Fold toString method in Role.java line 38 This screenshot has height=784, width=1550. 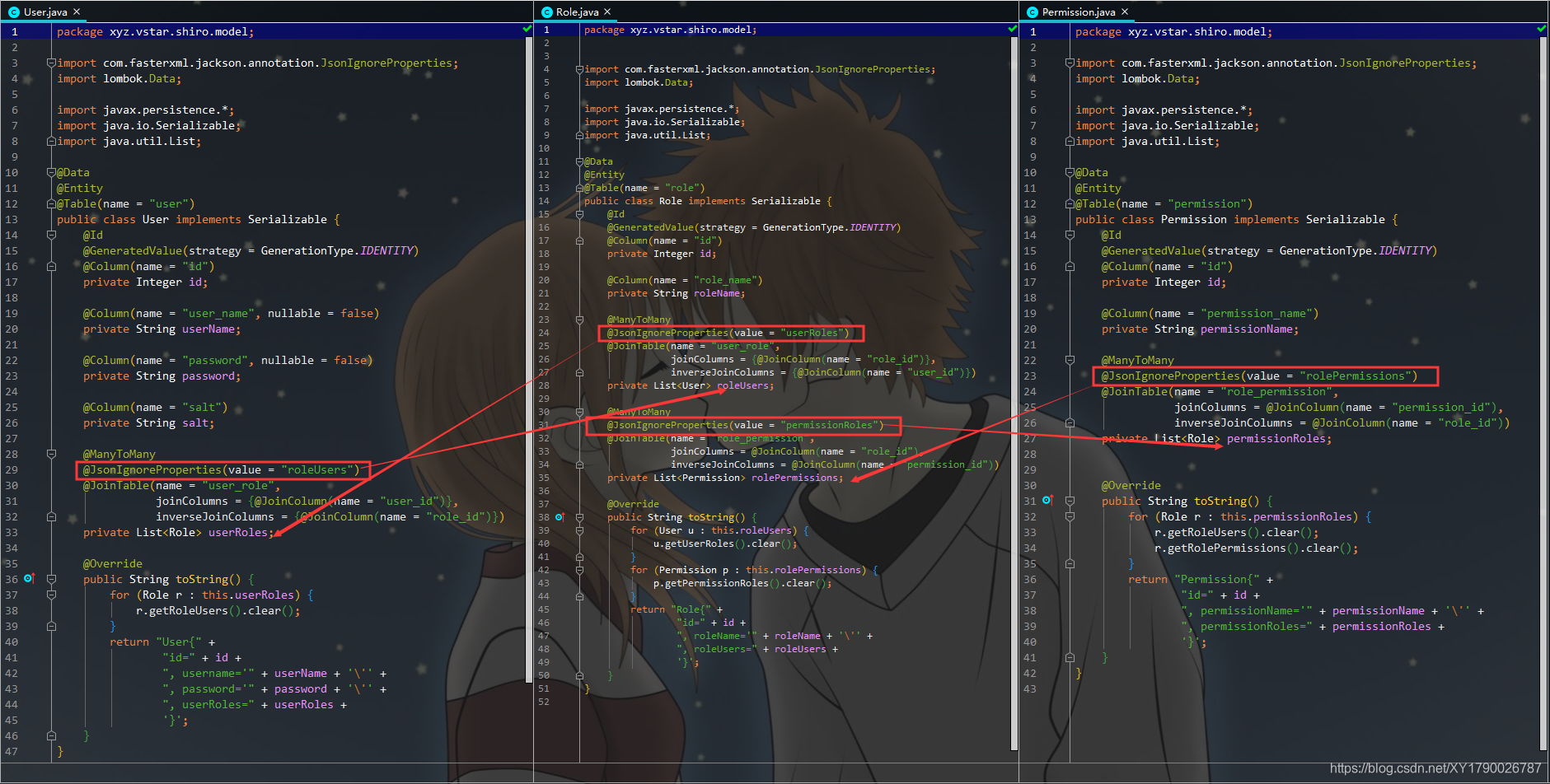point(579,517)
